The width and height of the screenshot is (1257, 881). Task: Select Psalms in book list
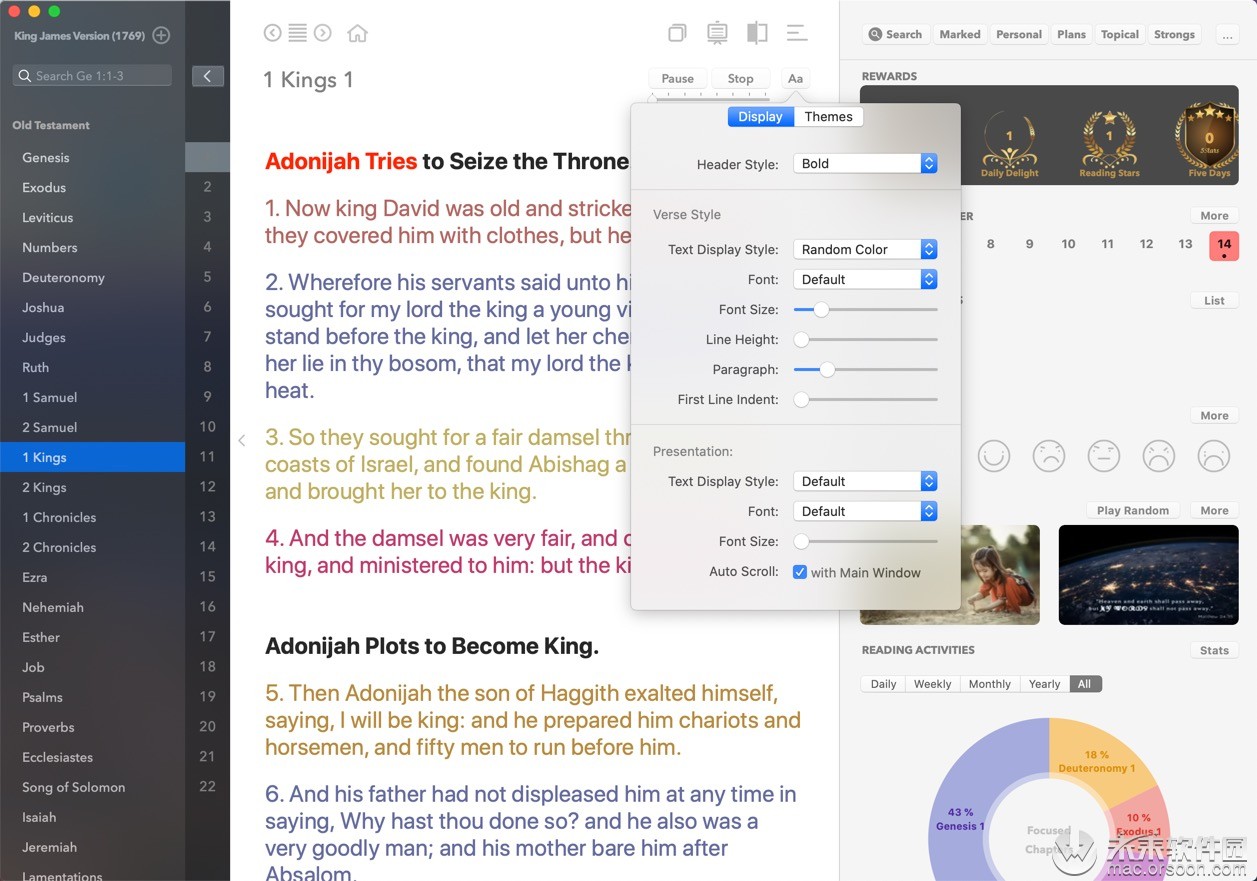tap(92, 697)
